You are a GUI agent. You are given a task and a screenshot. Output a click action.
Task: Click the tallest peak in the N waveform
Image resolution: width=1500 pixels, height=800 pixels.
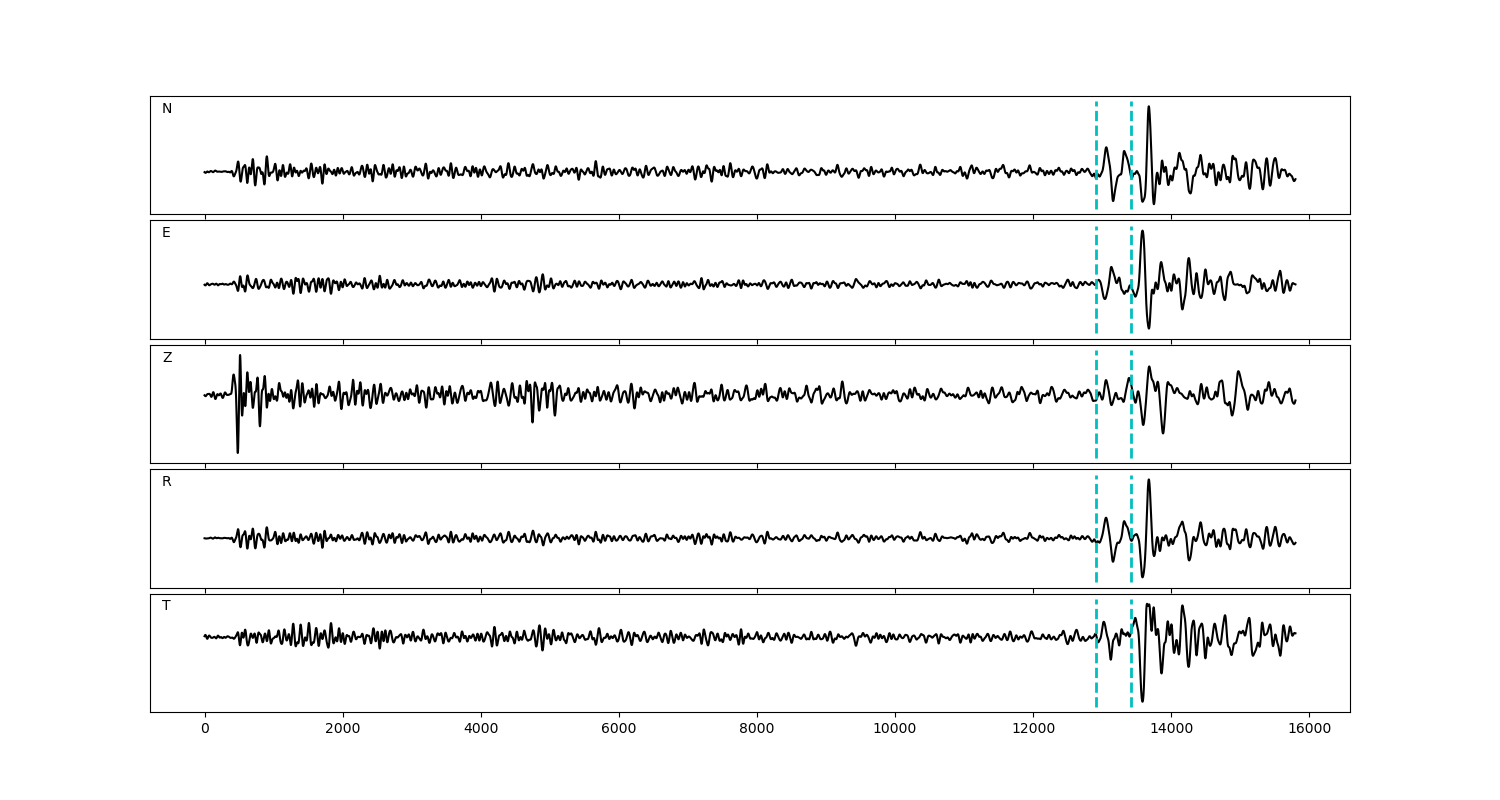coord(1148,108)
